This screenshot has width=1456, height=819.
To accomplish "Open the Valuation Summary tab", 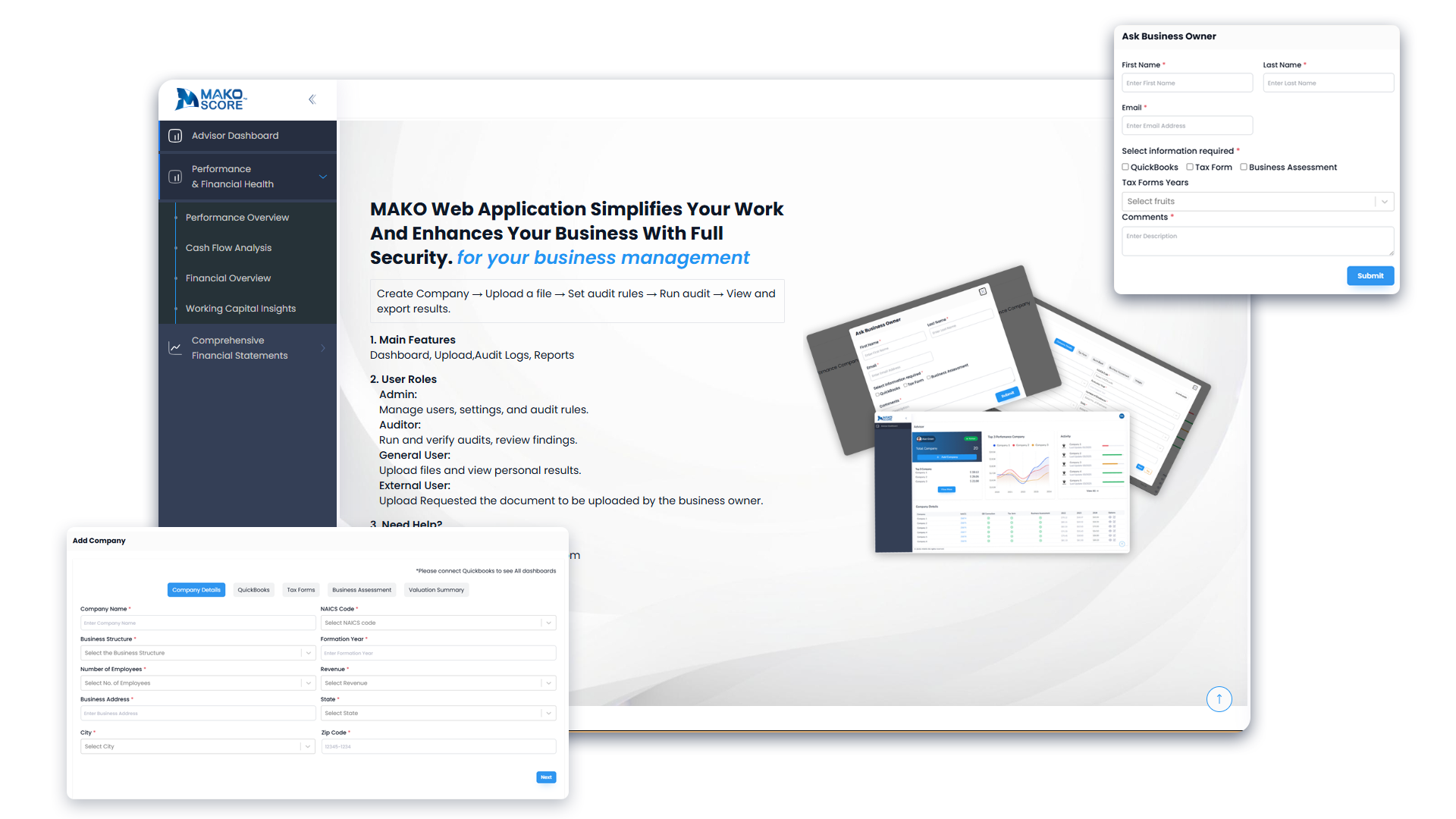I will (x=436, y=590).
